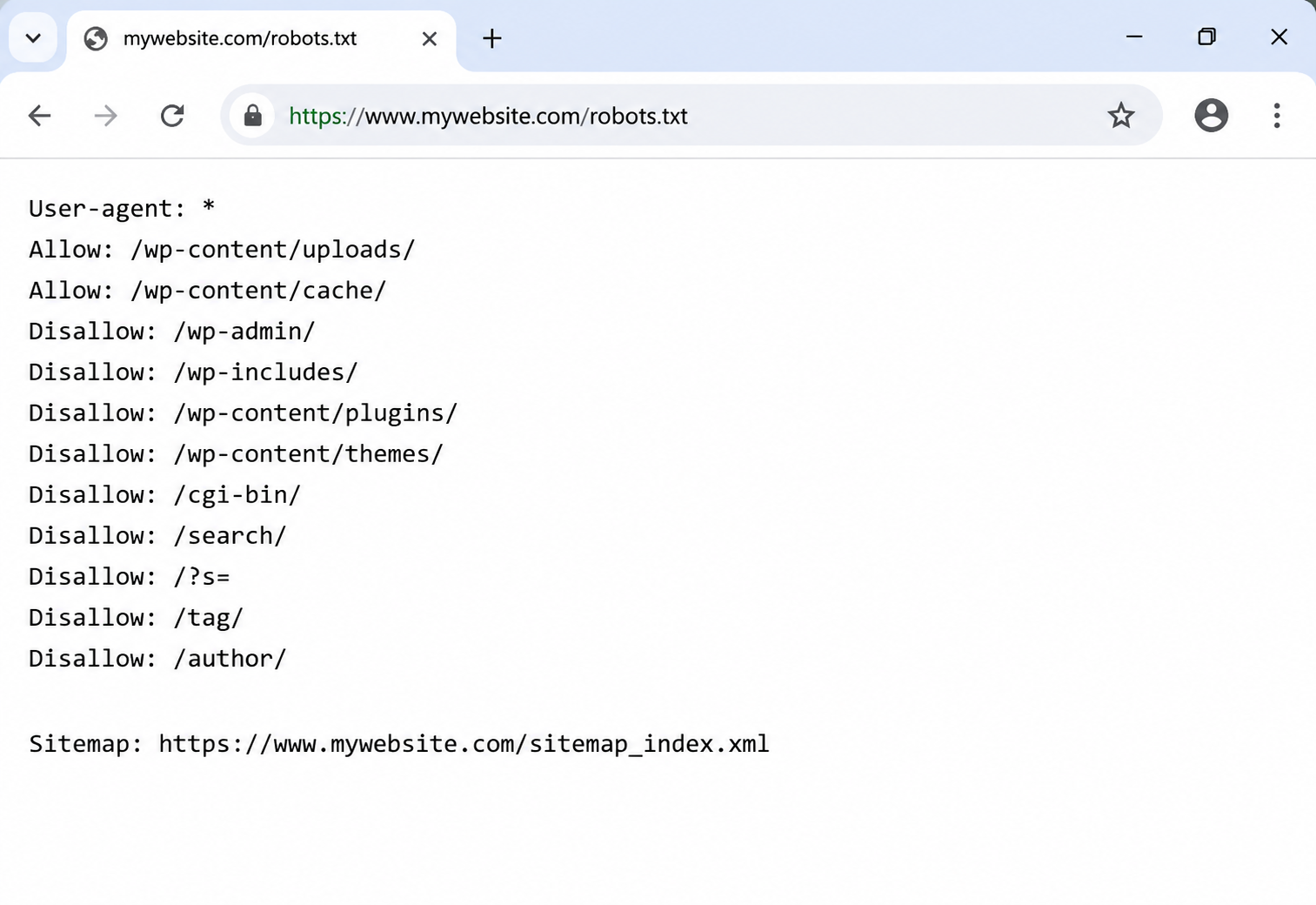
Task: Click 'Disallow: /wp-content/plugins/' line
Action: 244,413
